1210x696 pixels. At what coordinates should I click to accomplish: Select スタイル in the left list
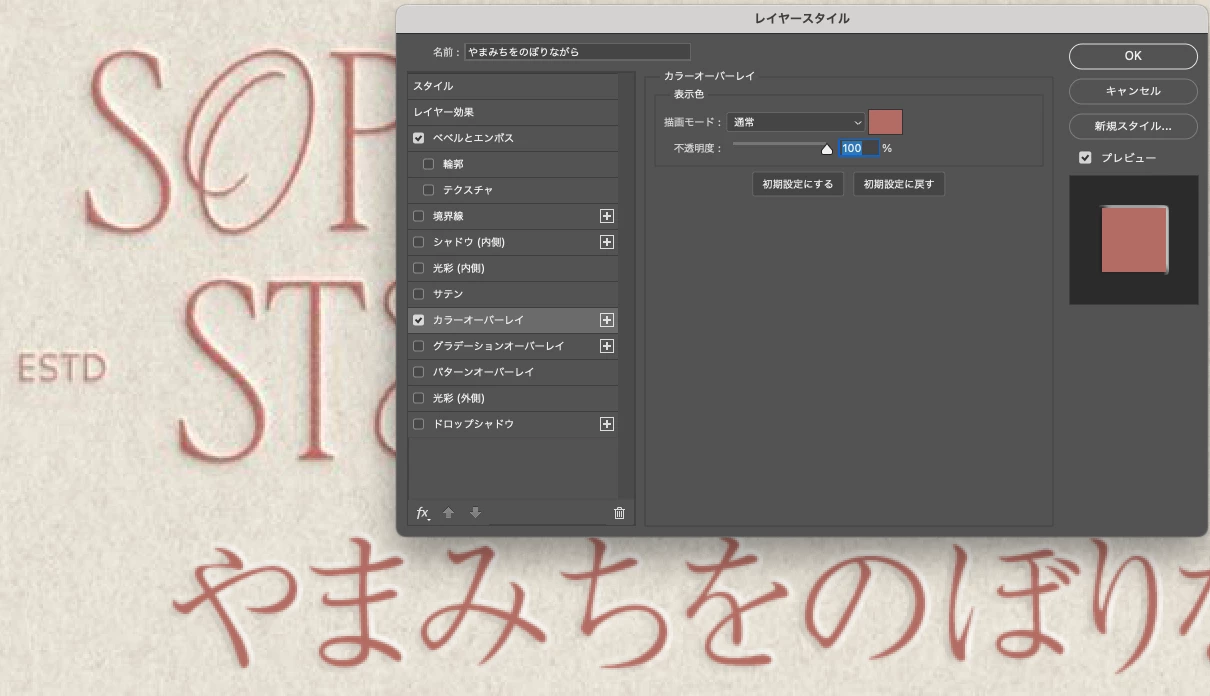(513, 86)
